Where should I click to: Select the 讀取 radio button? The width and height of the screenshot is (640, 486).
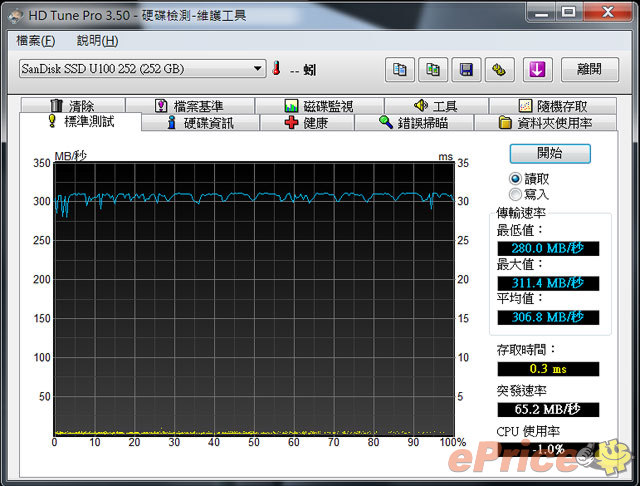[515, 178]
